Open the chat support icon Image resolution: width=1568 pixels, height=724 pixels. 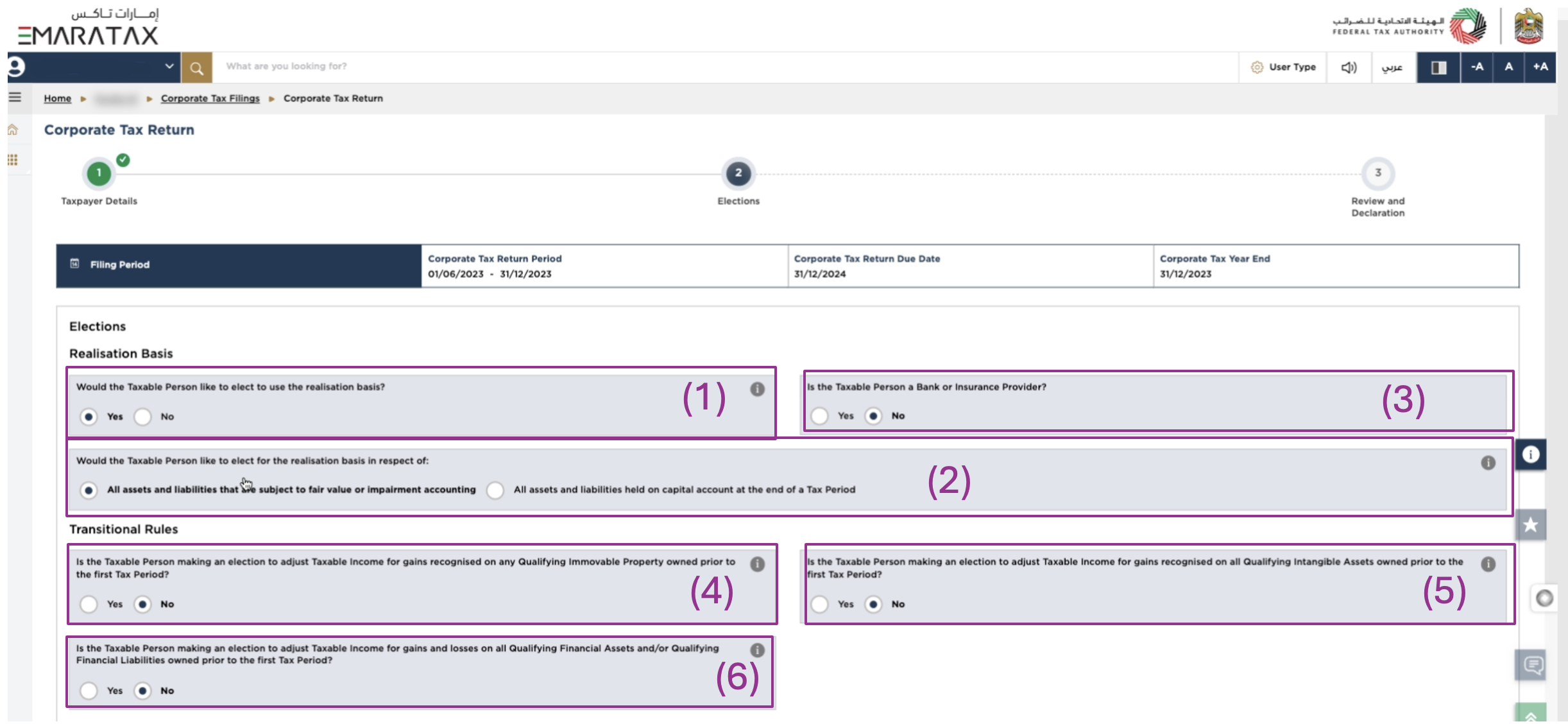(1532, 665)
